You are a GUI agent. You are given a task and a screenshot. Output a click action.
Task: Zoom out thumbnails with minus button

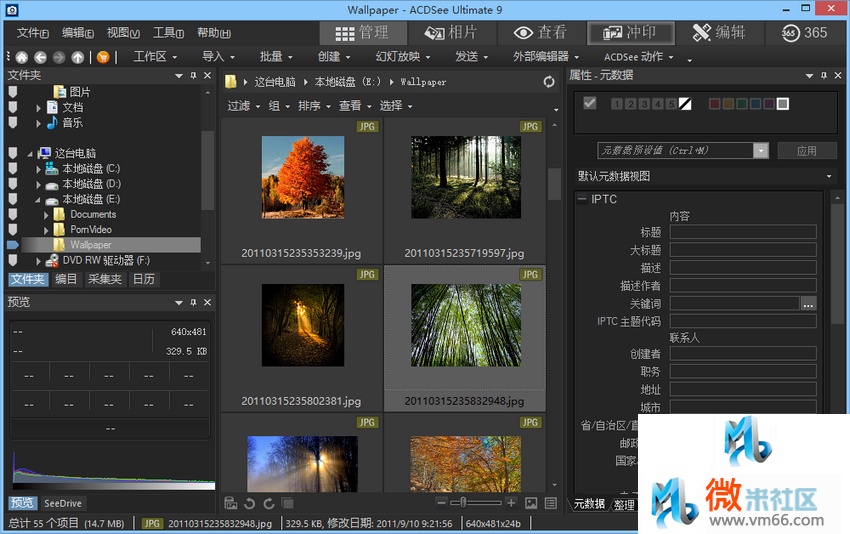(442, 503)
